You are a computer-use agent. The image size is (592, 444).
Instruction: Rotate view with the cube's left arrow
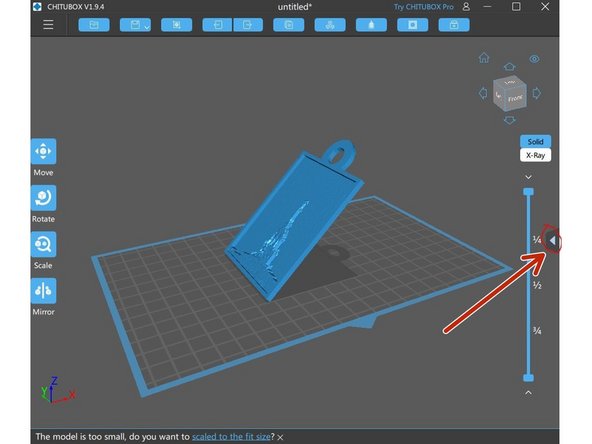click(483, 93)
